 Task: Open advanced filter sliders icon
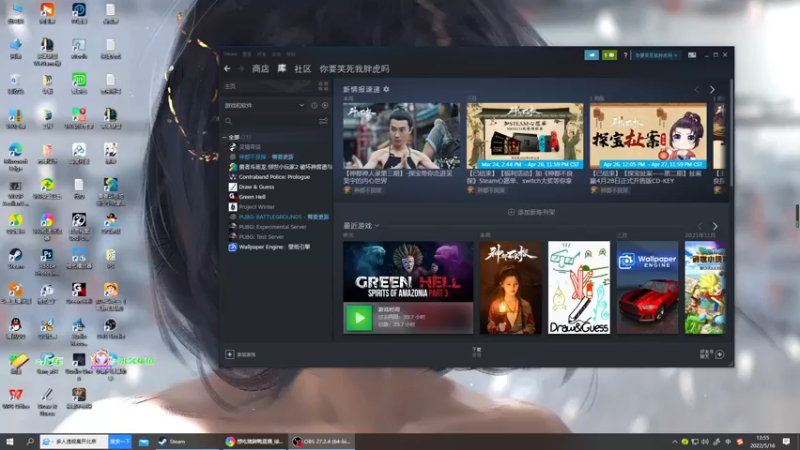coord(323,121)
